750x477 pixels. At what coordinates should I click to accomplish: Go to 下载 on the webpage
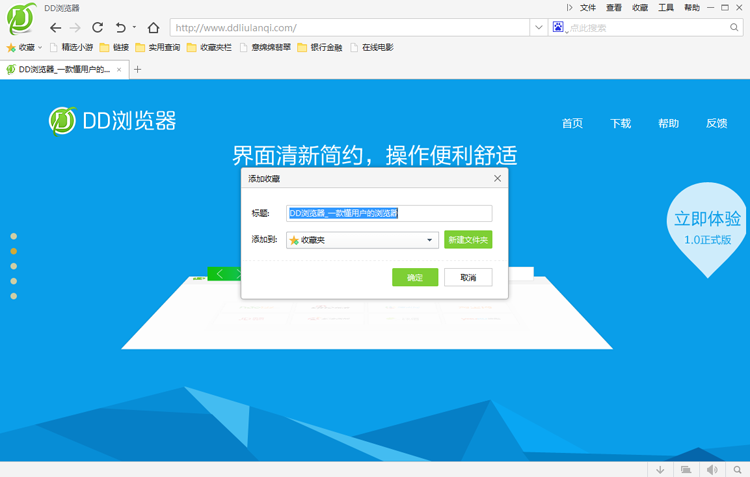tap(620, 123)
